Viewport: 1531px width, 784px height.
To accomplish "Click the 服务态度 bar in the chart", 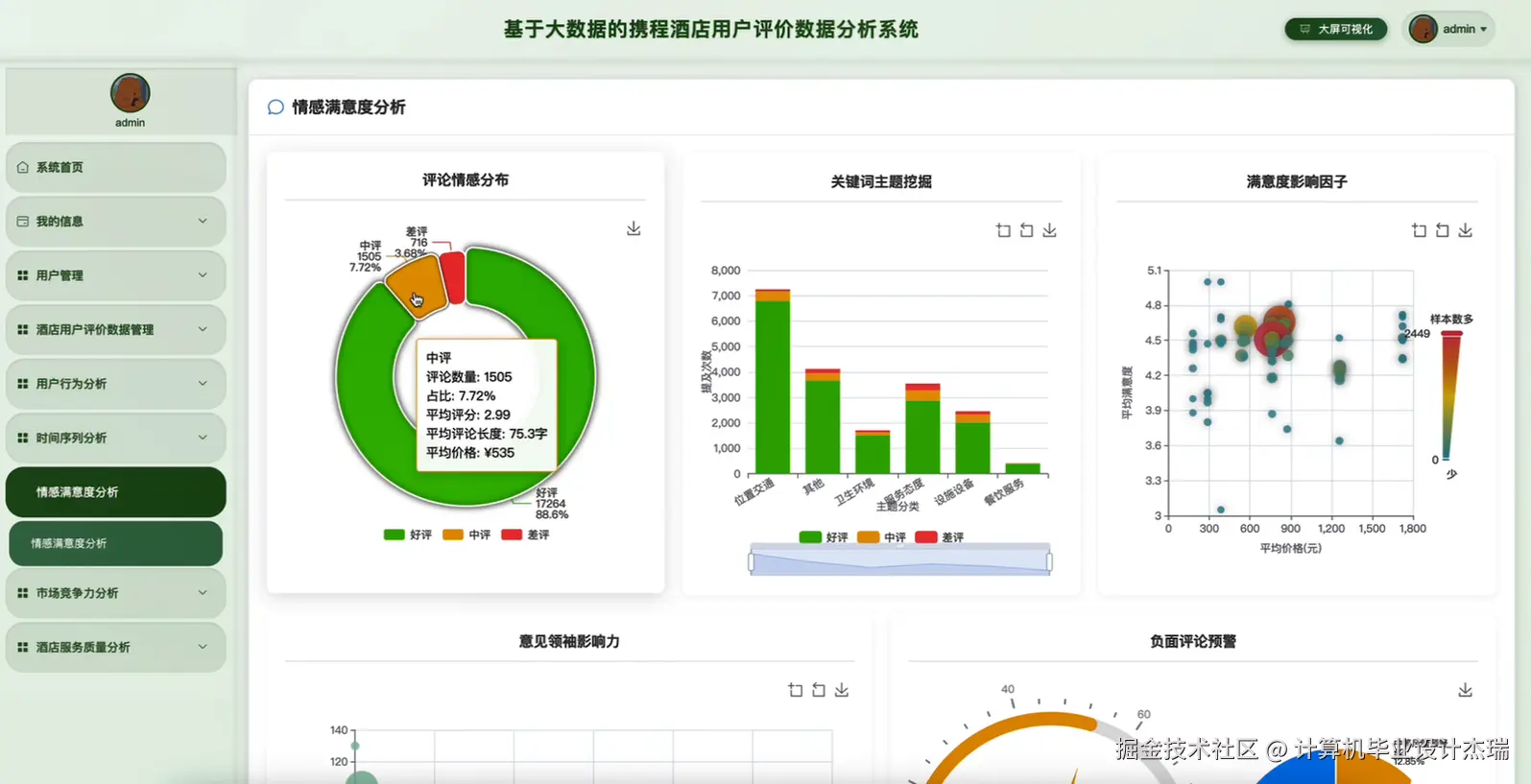I will [922, 429].
